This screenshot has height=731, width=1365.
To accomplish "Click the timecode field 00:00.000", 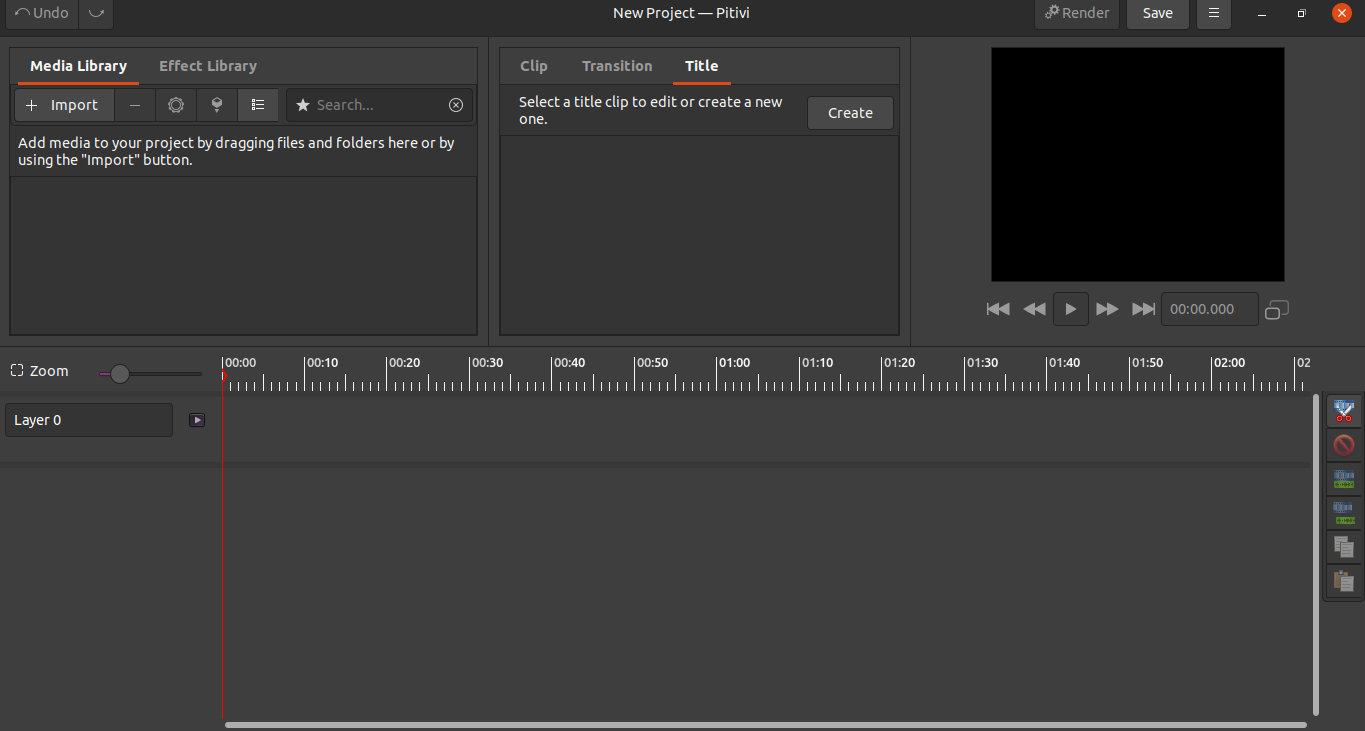I will [x=1209, y=309].
